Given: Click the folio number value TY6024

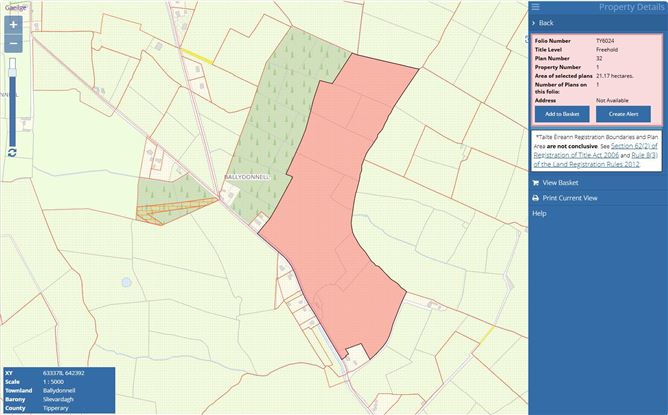Looking at the screenshot, I should [x=605, y=41].
